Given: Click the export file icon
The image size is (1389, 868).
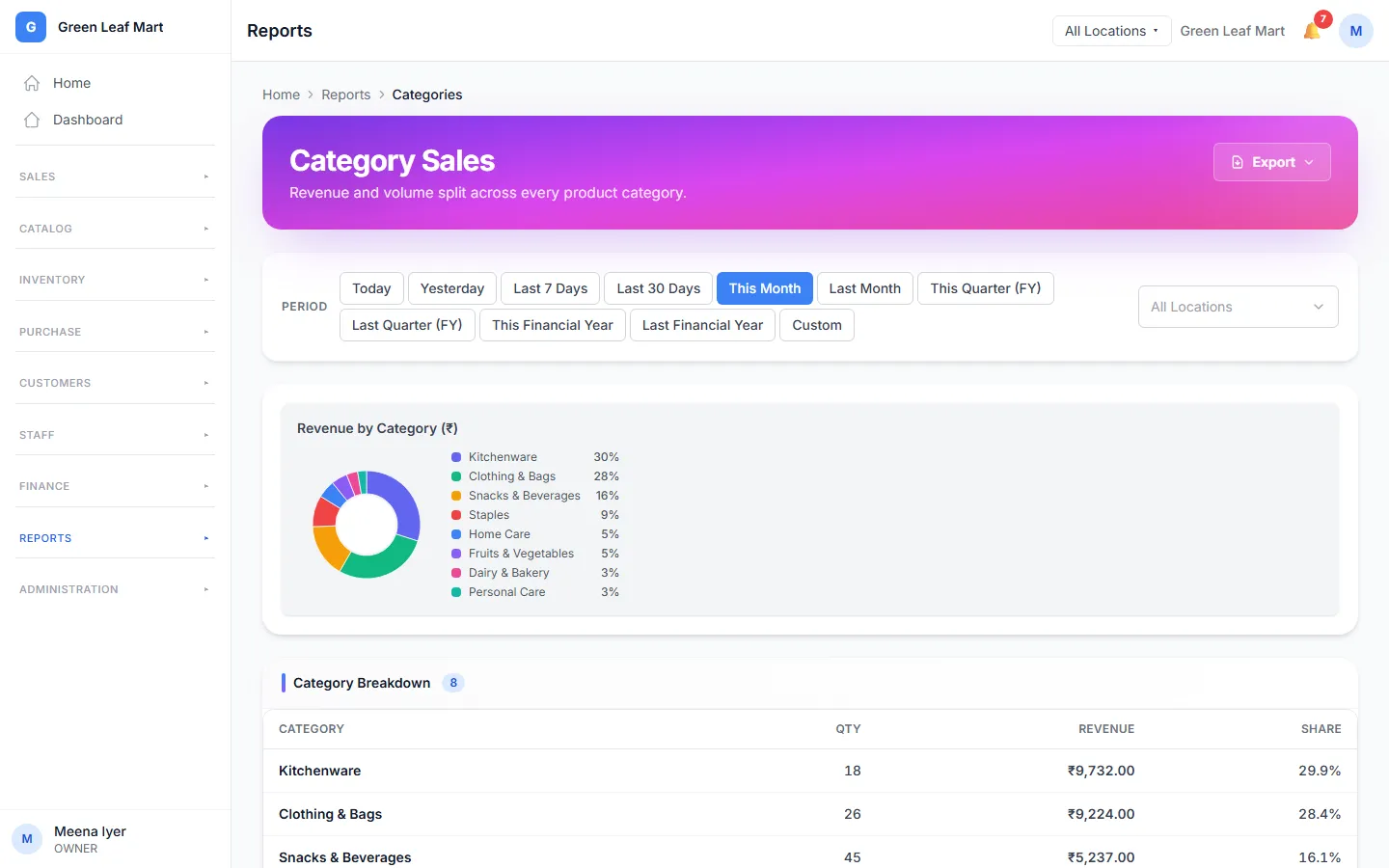Looking at the screenshot, I should (1238, 162).
